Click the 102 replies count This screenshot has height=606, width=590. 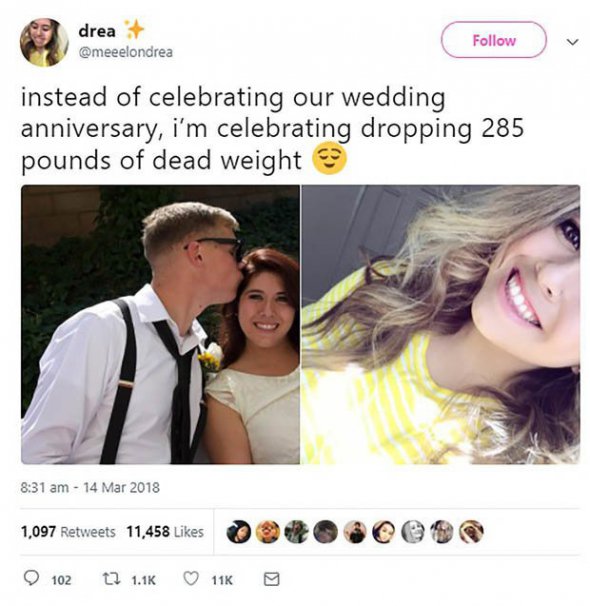(61, 580)
